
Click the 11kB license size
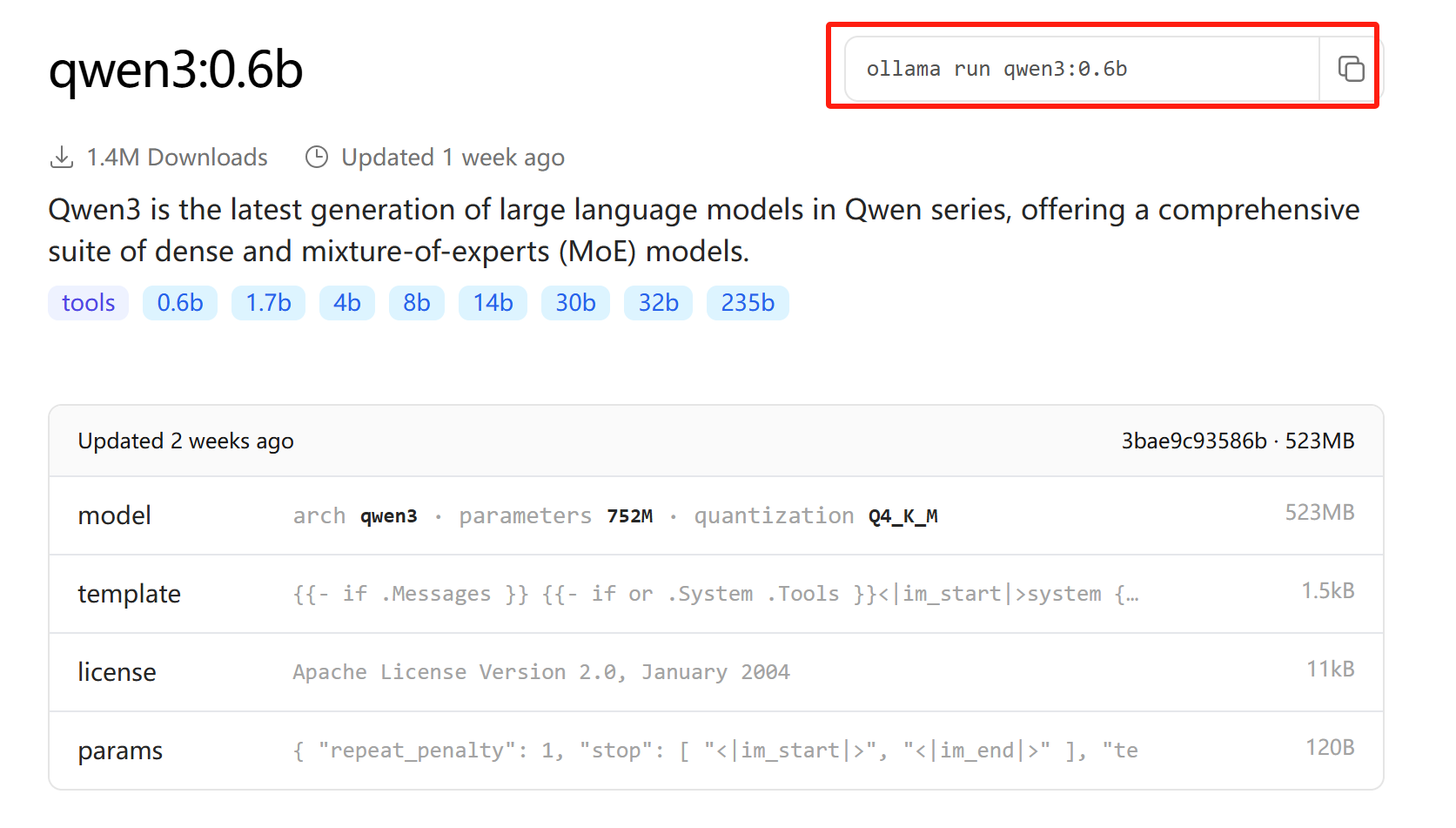pos(1331,670)
